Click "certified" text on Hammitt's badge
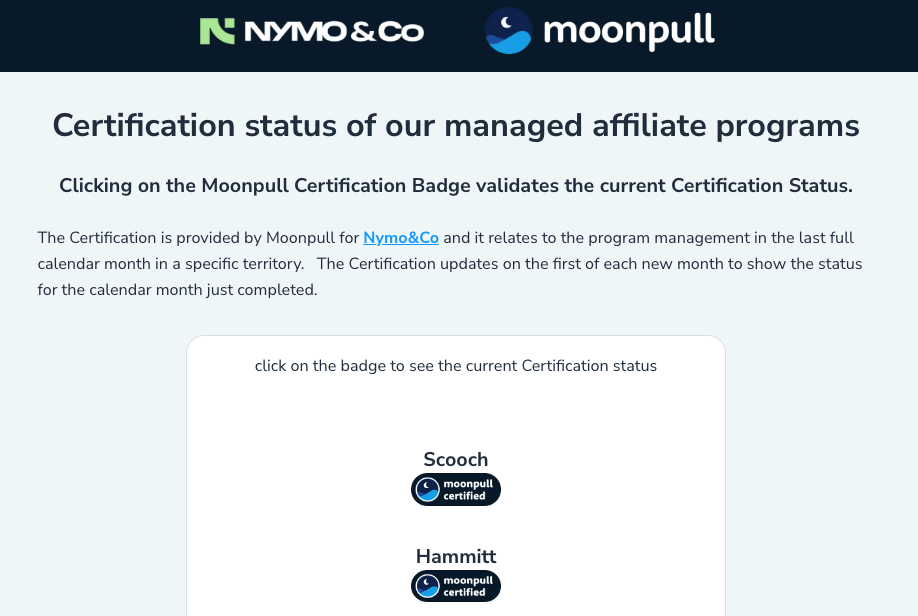This screenshot has width=918, height=616. click(464, 592)
